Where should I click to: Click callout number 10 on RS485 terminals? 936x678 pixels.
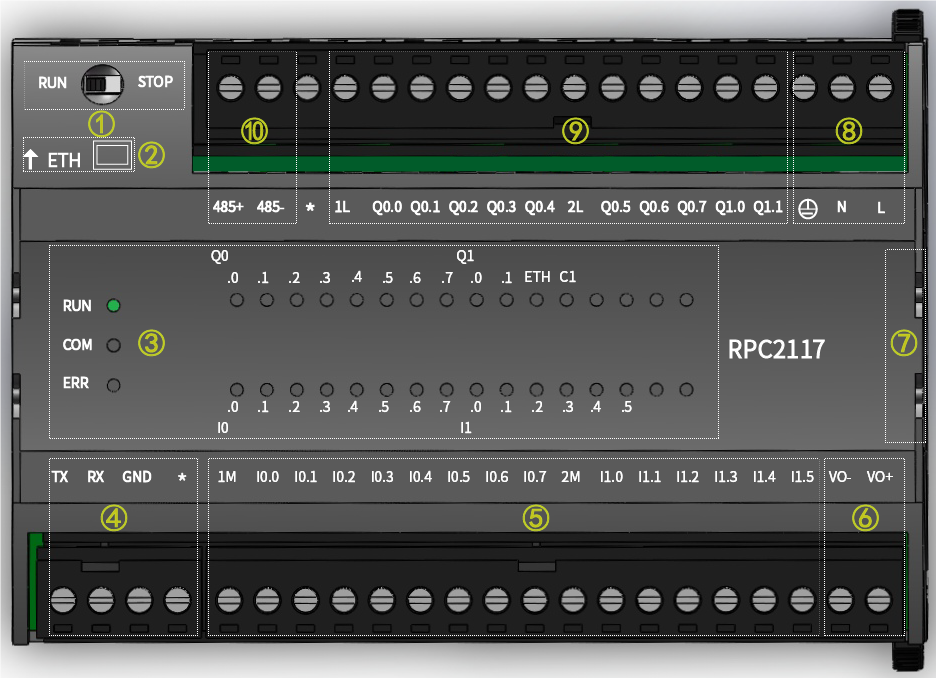[255, 131]
